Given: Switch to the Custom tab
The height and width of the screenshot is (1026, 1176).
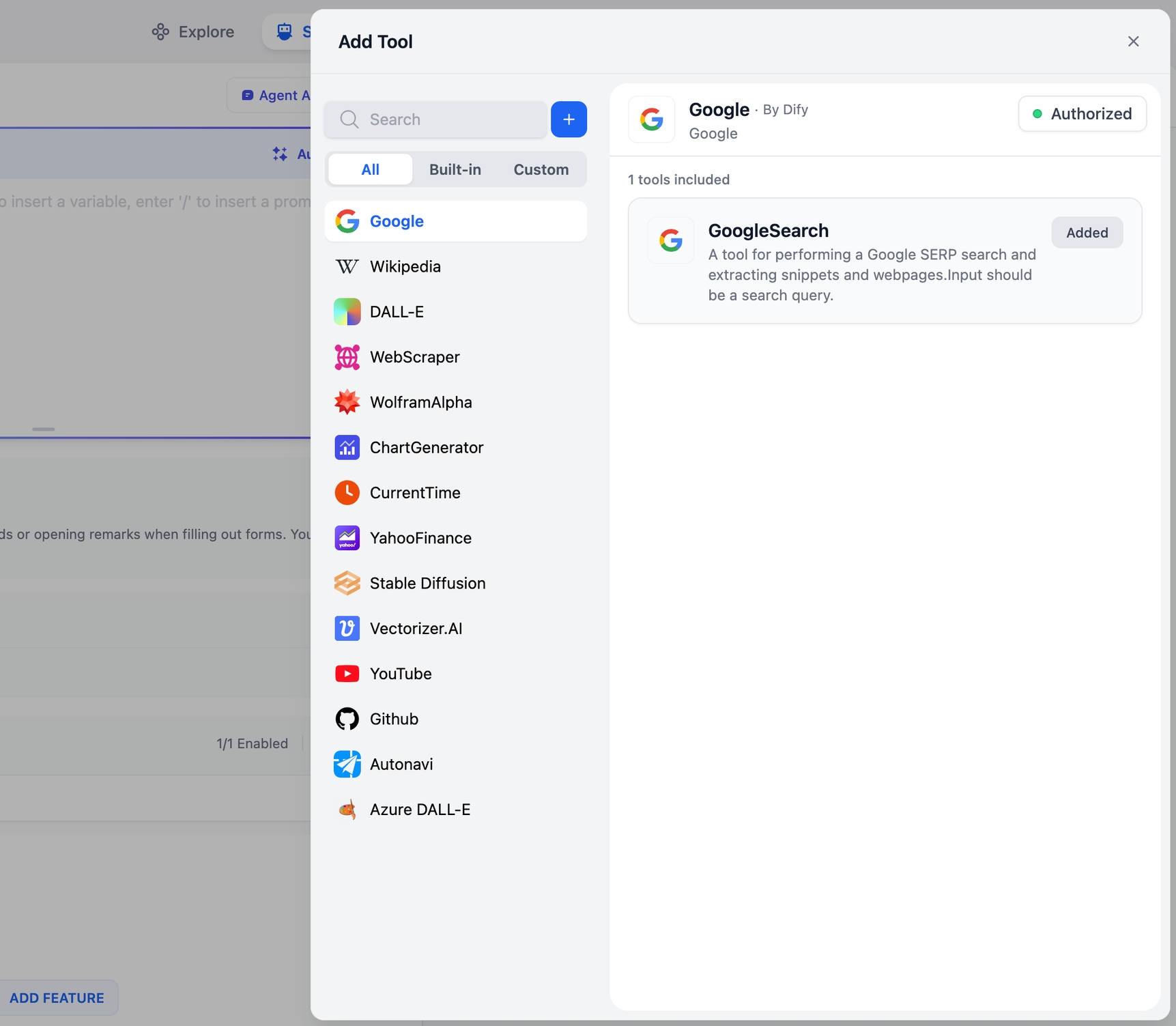Looking at the screenshot, I should [541, 169].
